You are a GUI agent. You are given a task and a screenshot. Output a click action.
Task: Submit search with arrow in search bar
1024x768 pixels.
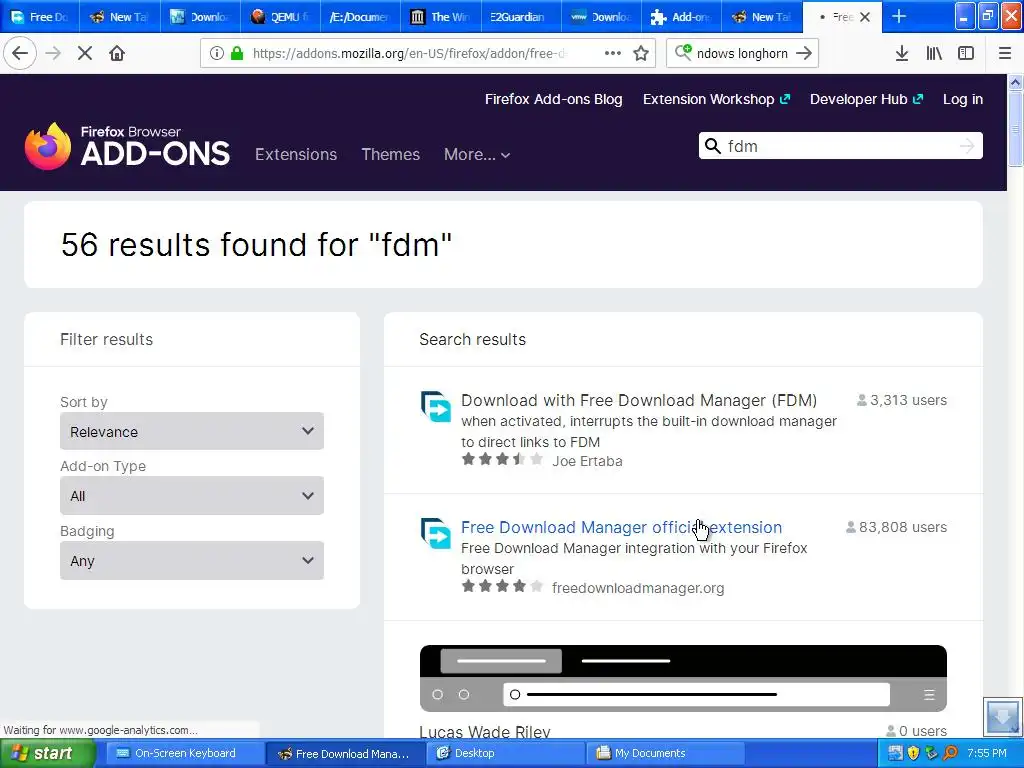pos(805,53)
